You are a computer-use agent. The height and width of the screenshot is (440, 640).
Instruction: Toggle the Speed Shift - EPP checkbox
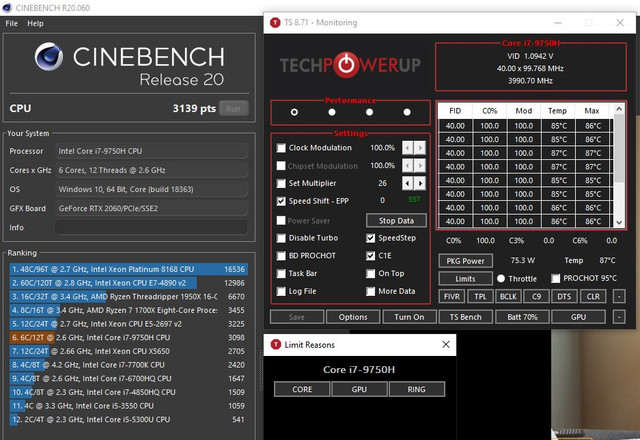coord(281,201)
